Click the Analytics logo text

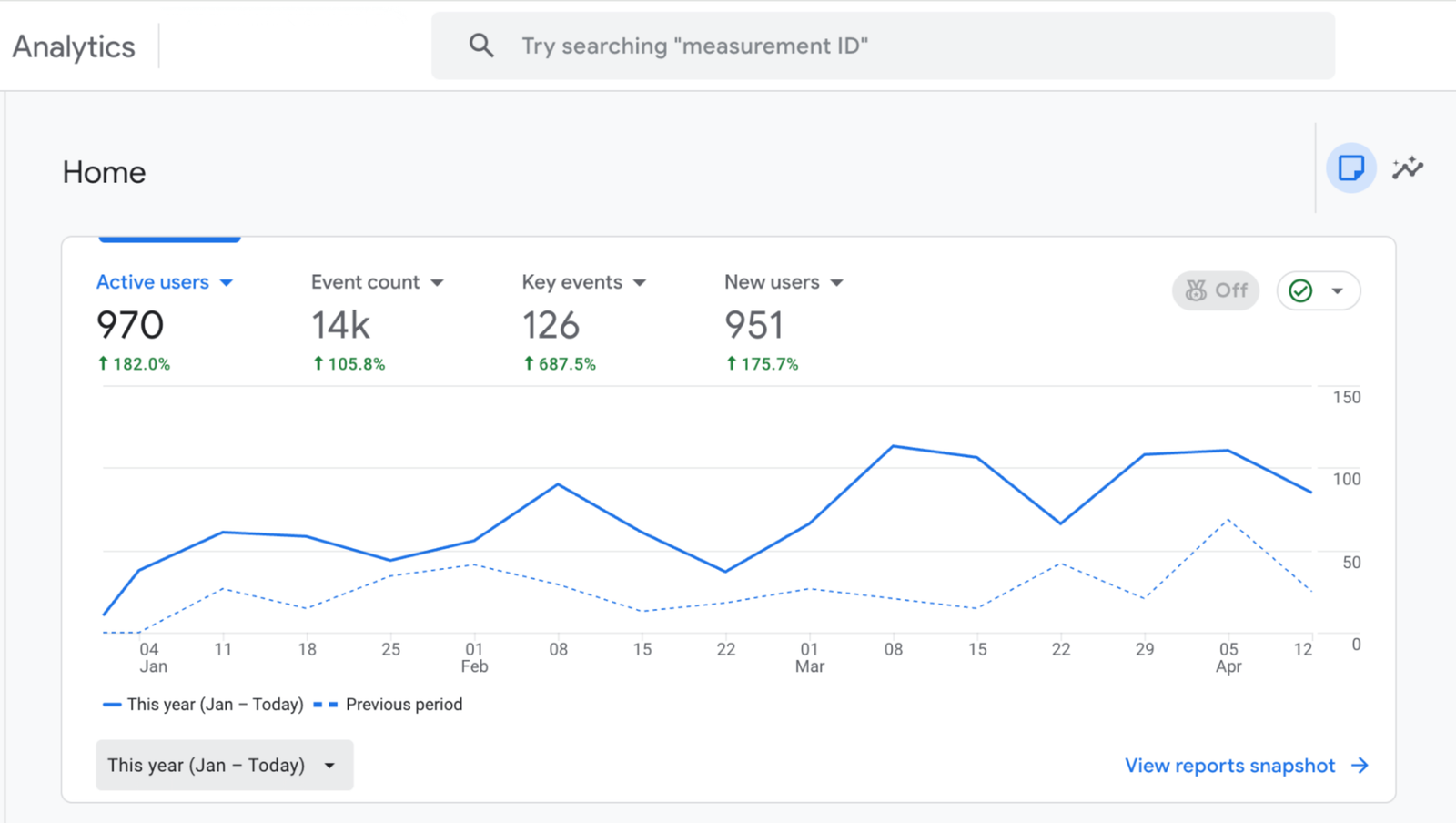point(74,46)
